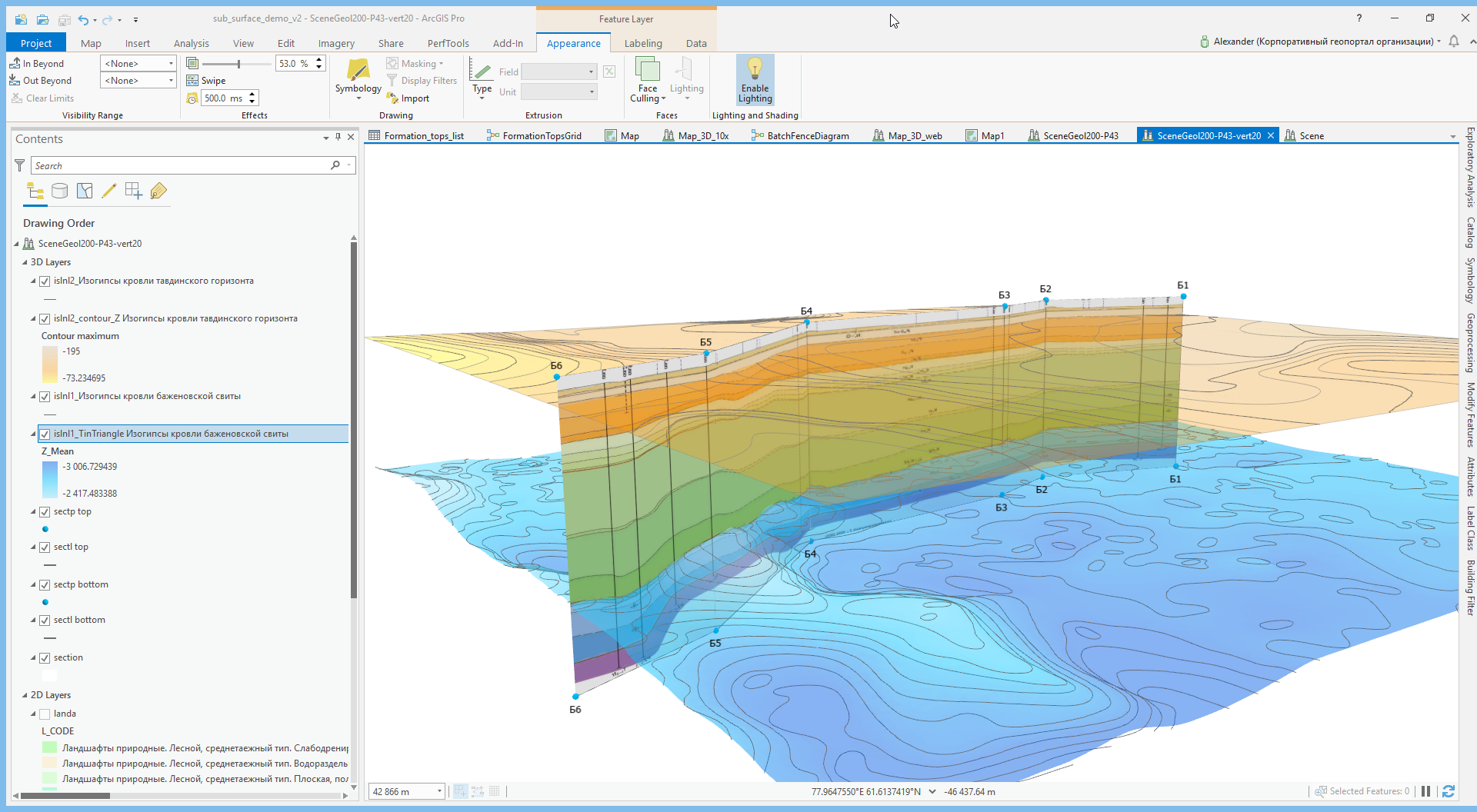1477x812 pixels.
Task: Open the Geoprocessing side pane
Action: pos(1470,343)
